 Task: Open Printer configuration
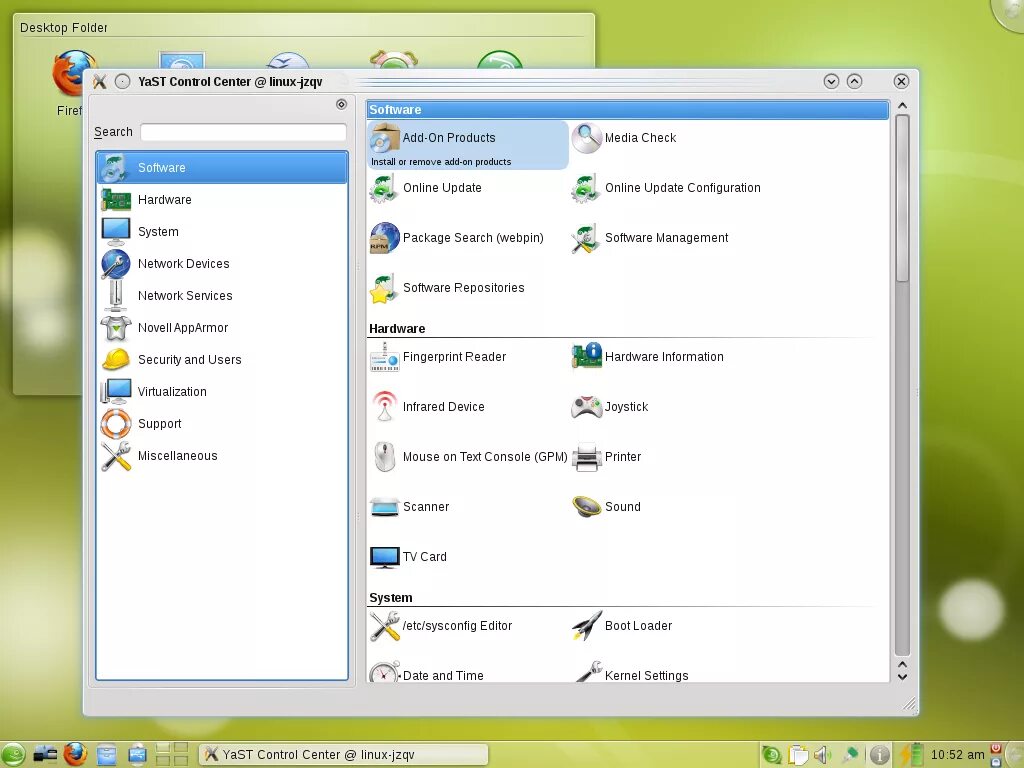606,457
